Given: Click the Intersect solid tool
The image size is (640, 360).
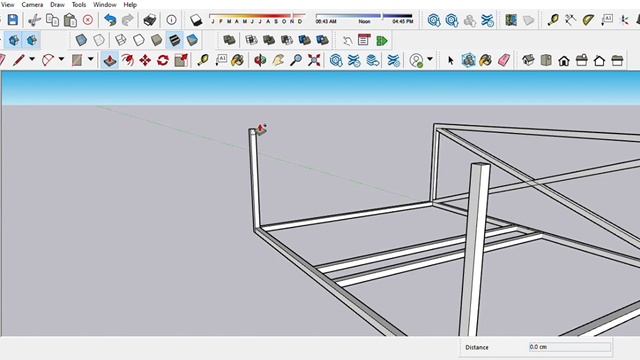Looking at the screenshot, I should (x=251, y=40).
